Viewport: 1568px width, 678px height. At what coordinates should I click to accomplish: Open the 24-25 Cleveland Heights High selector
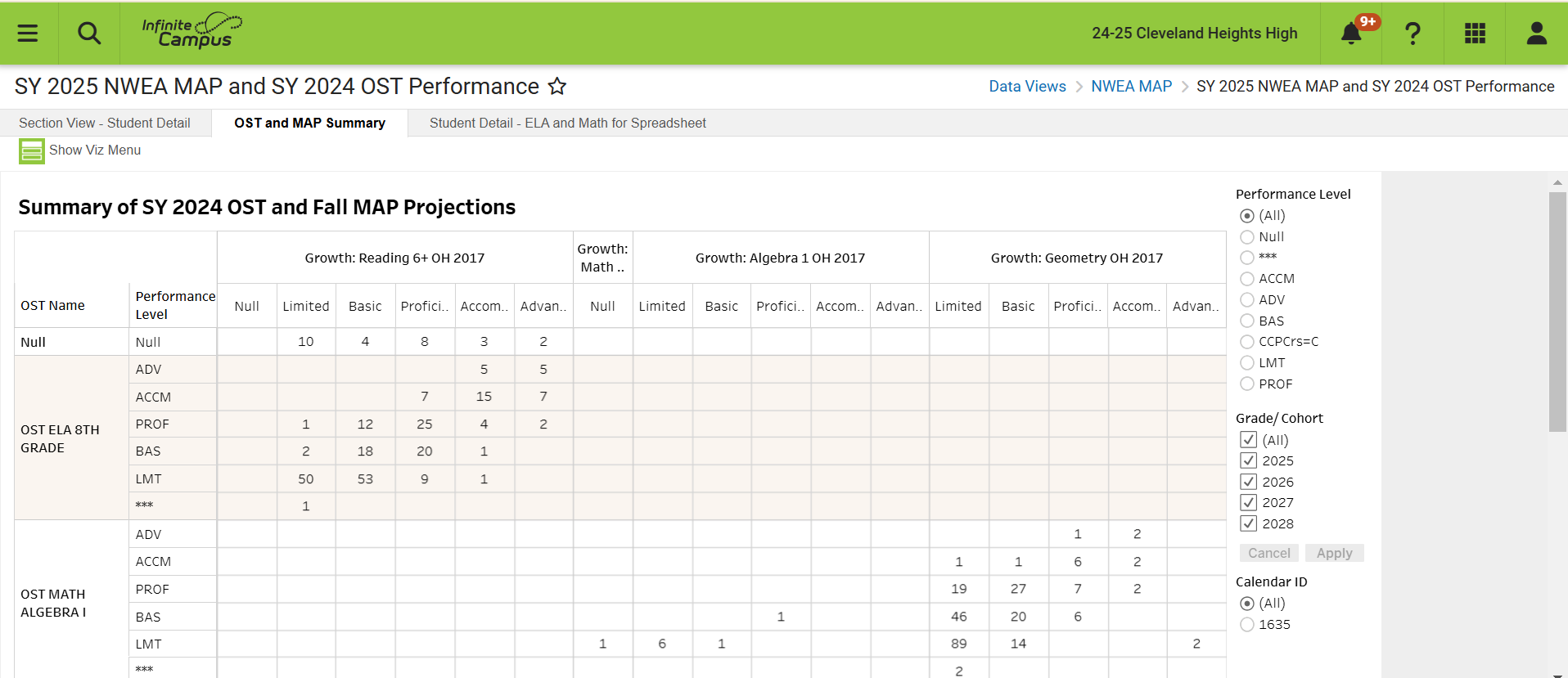(x=1195, y=33)
